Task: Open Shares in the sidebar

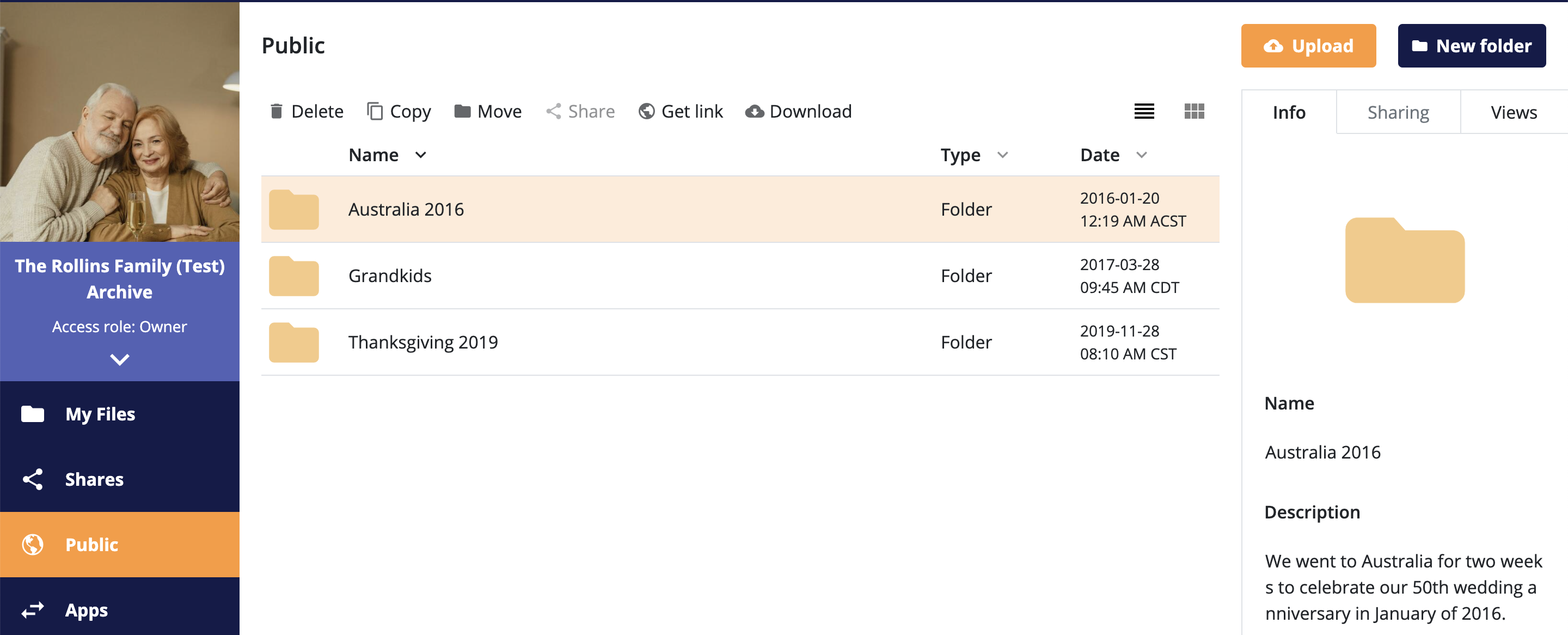Action: point(94,479)
